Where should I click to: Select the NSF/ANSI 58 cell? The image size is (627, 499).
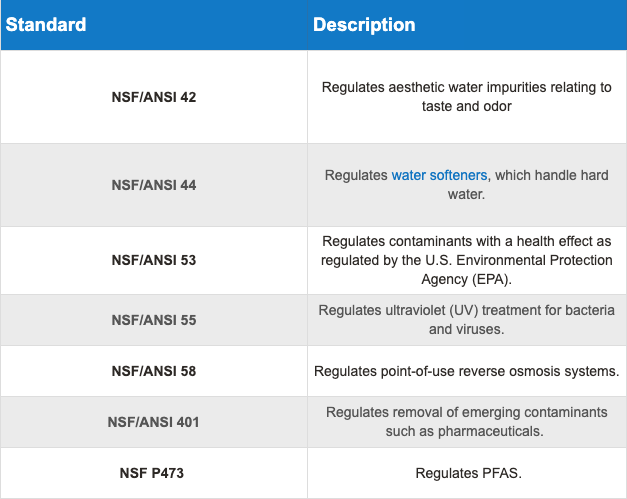153,371
